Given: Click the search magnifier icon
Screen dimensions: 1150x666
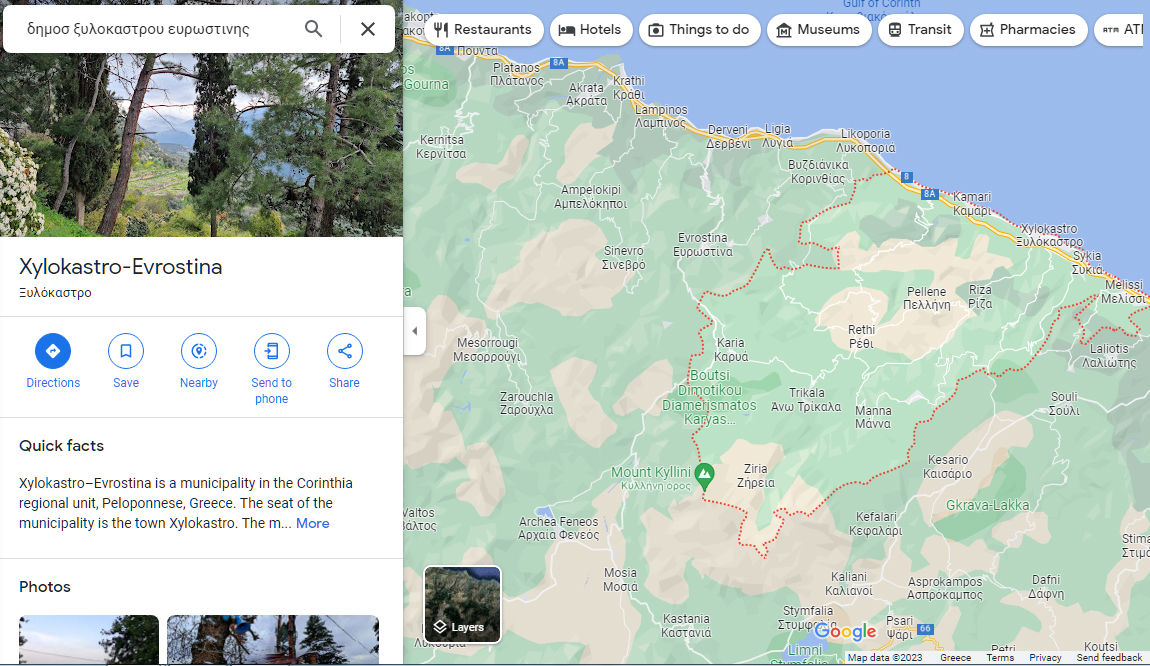Looking at the screenshot, I should 313,29.
